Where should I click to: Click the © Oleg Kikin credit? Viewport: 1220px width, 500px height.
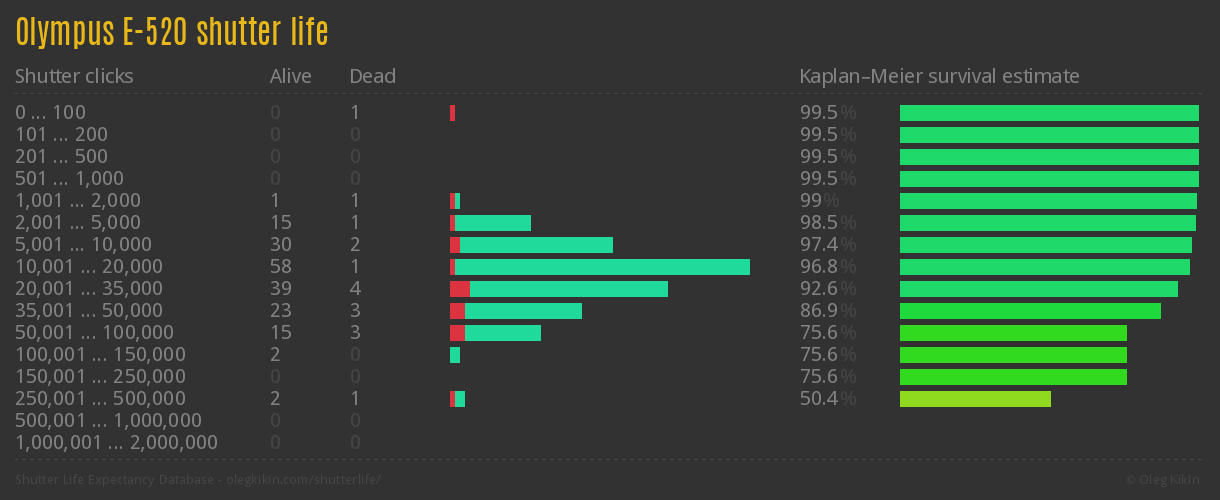click(x=1164, y=480)
